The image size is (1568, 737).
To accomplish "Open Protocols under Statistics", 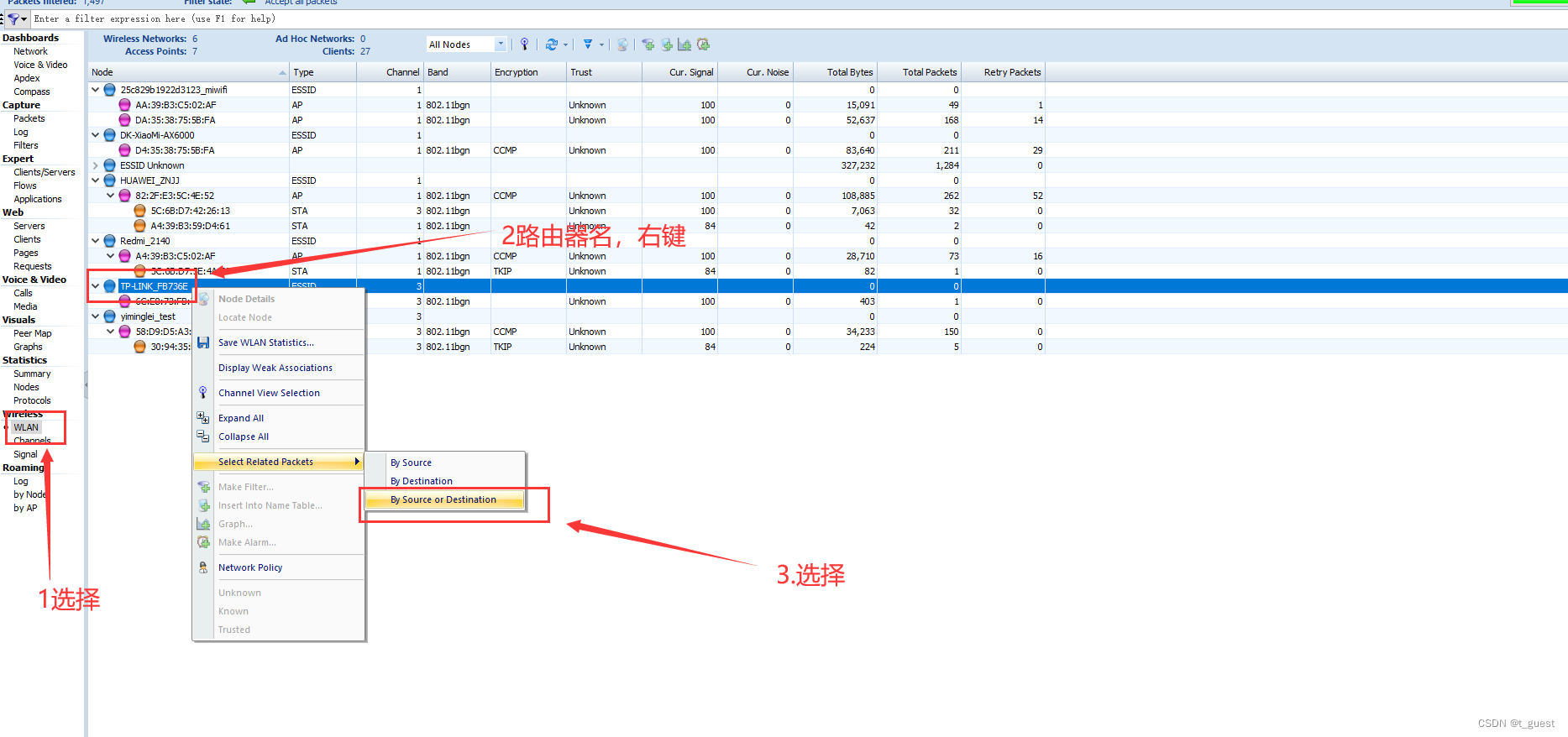I will (32, 400).
